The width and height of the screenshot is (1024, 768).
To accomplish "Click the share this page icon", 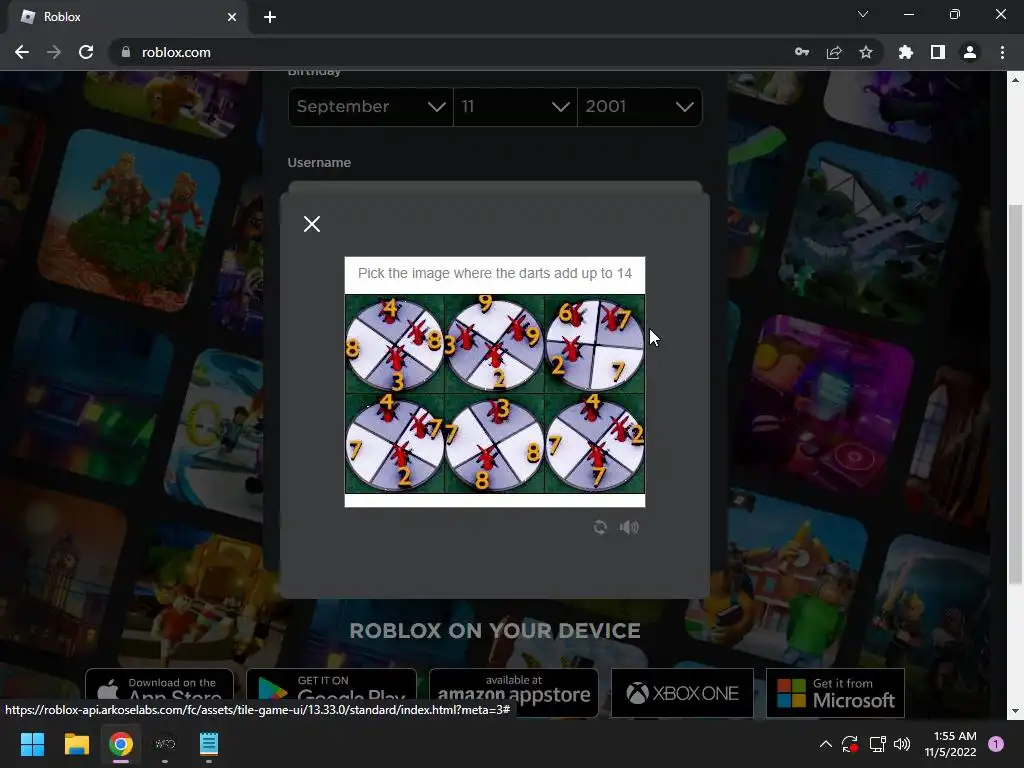I will point(834,52).
